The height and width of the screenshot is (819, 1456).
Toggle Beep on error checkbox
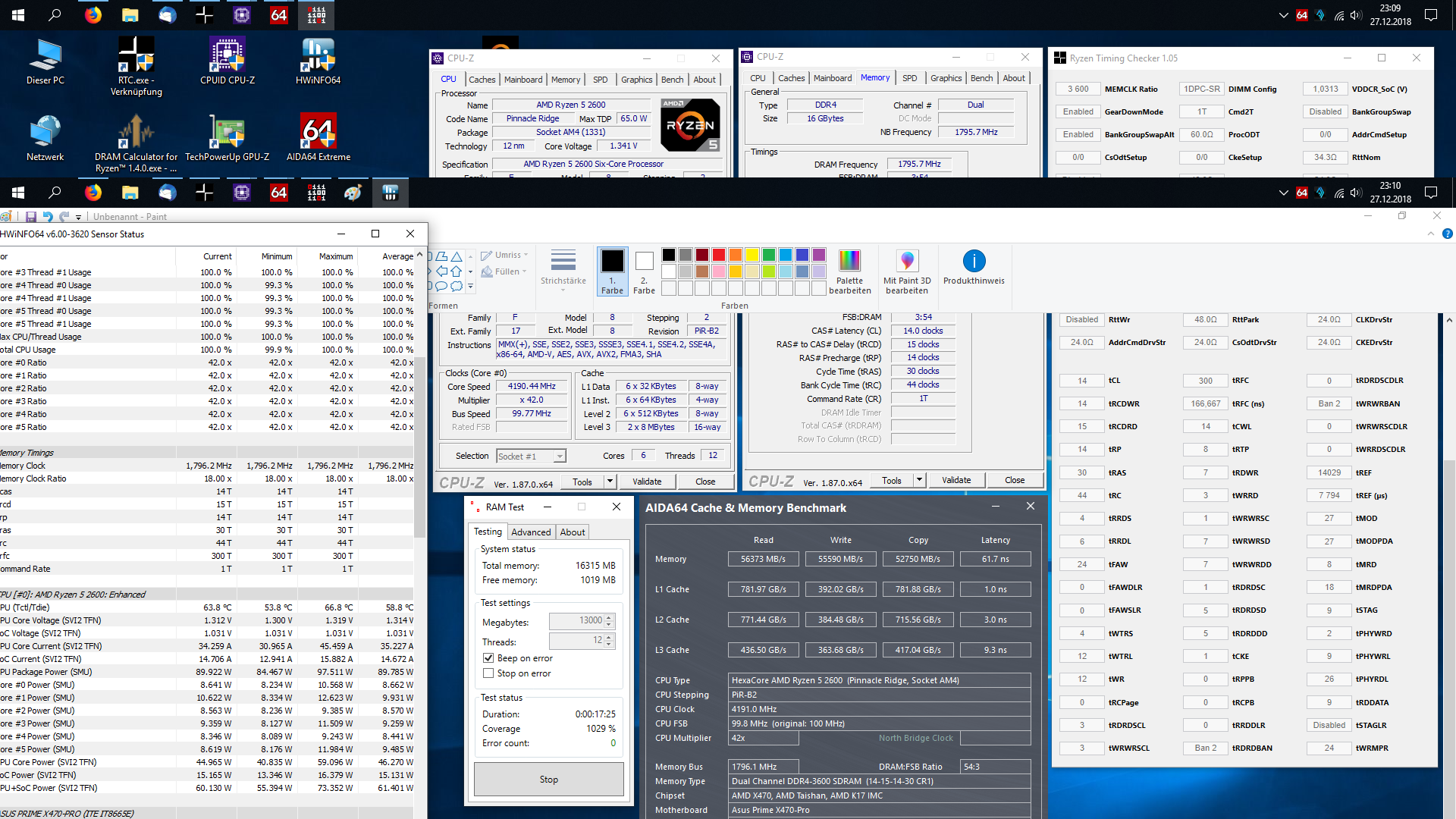click(x=488, y=658)
